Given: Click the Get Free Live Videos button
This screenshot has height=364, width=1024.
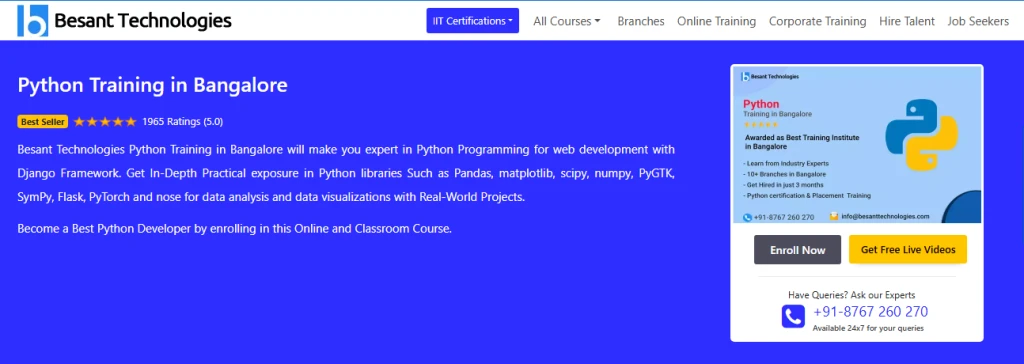Looking at the screenshot, I should 908,250.
